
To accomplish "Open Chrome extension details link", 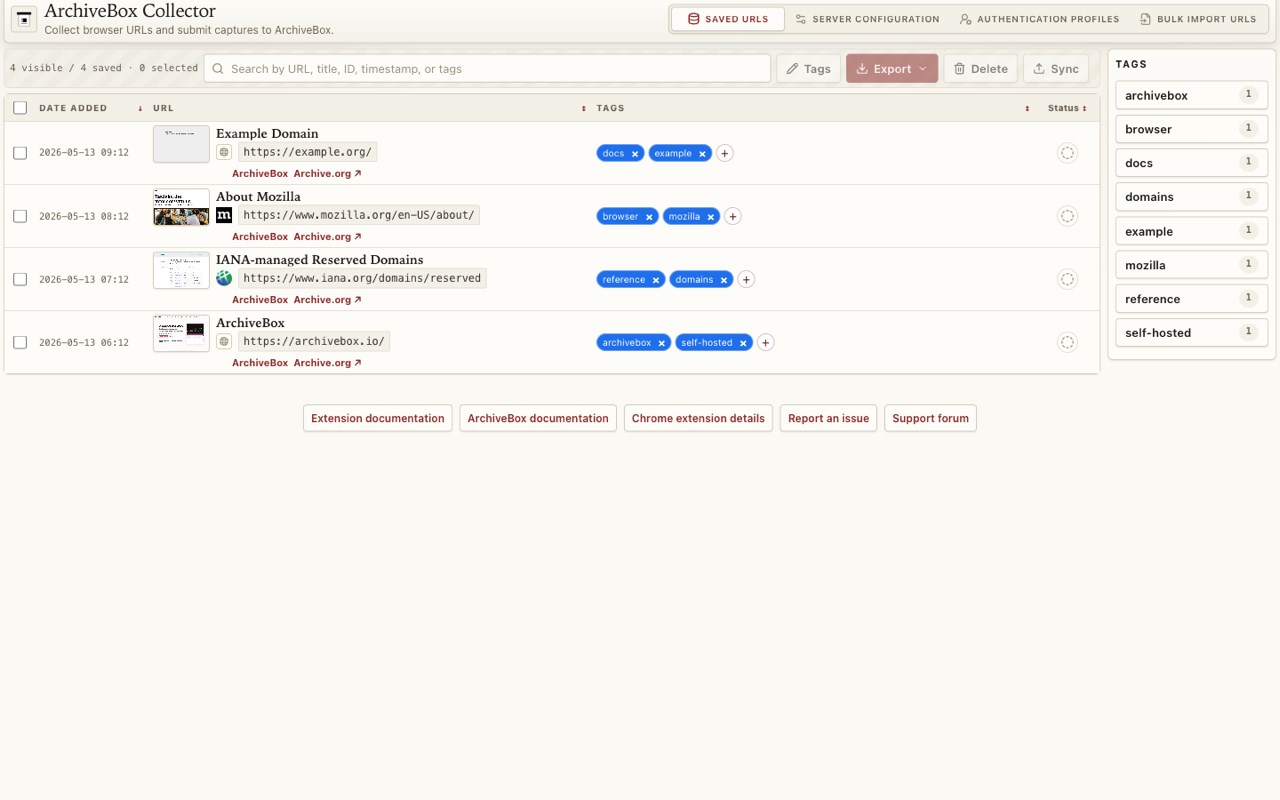I will point(698,418).
